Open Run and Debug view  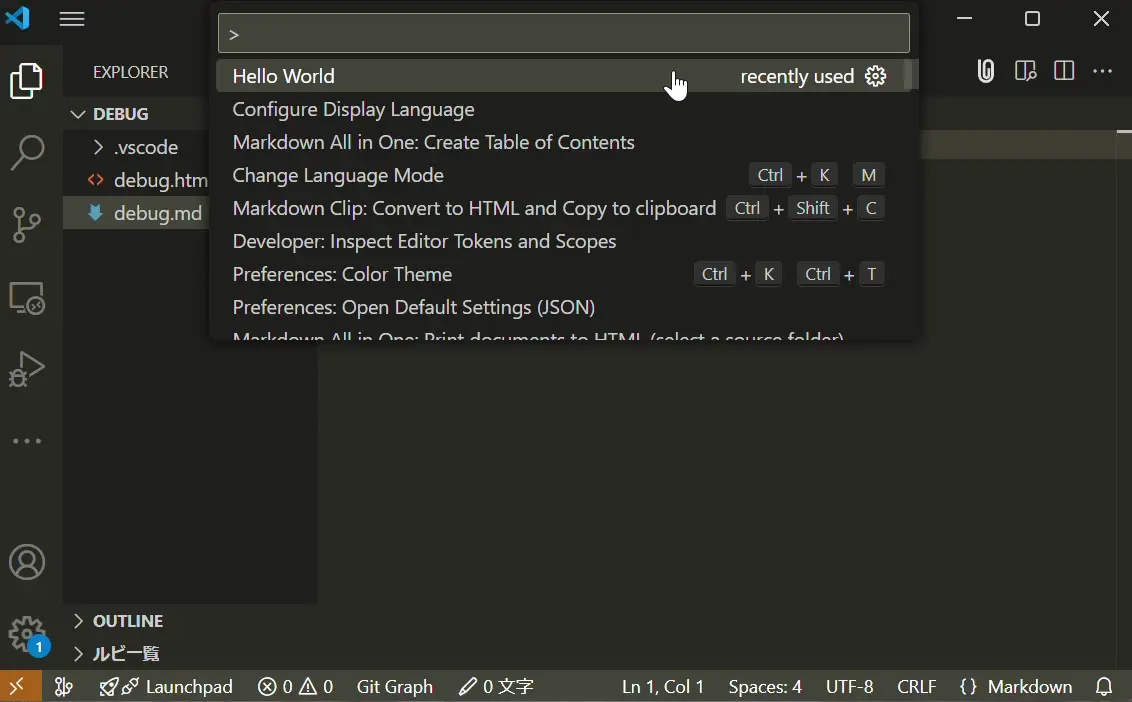pyautogui.click(x=27, y=369)
